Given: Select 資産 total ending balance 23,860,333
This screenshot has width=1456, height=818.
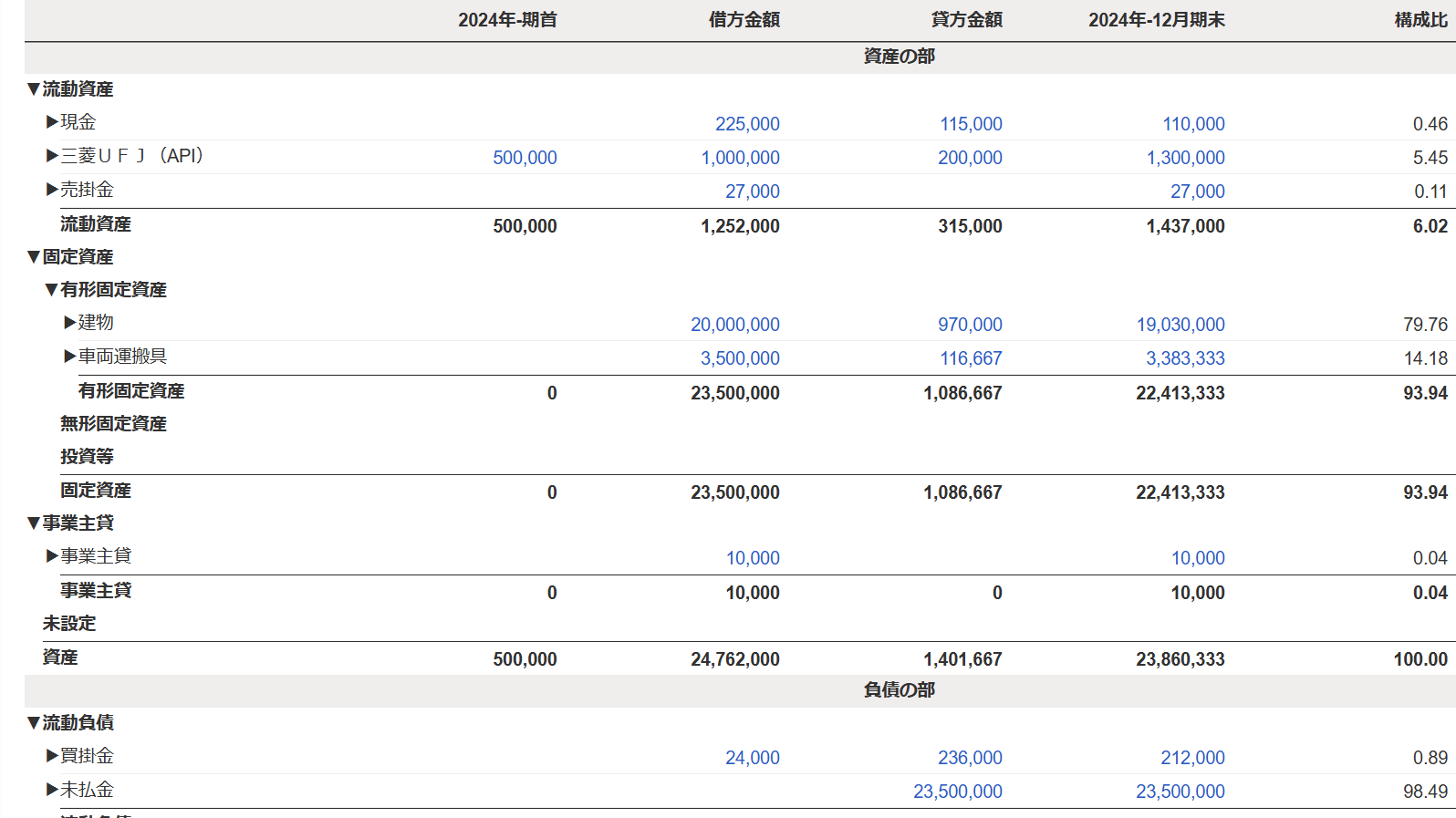Looking at the screenshot, I should point(1180,659).
